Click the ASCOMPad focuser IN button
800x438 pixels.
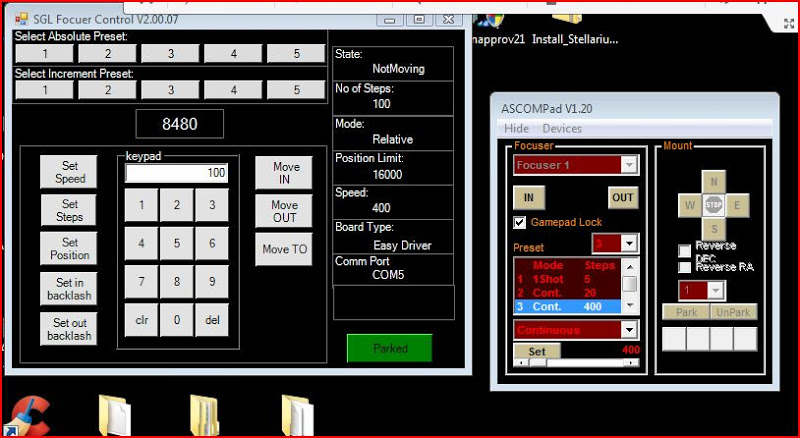click(x=529, y=198)
